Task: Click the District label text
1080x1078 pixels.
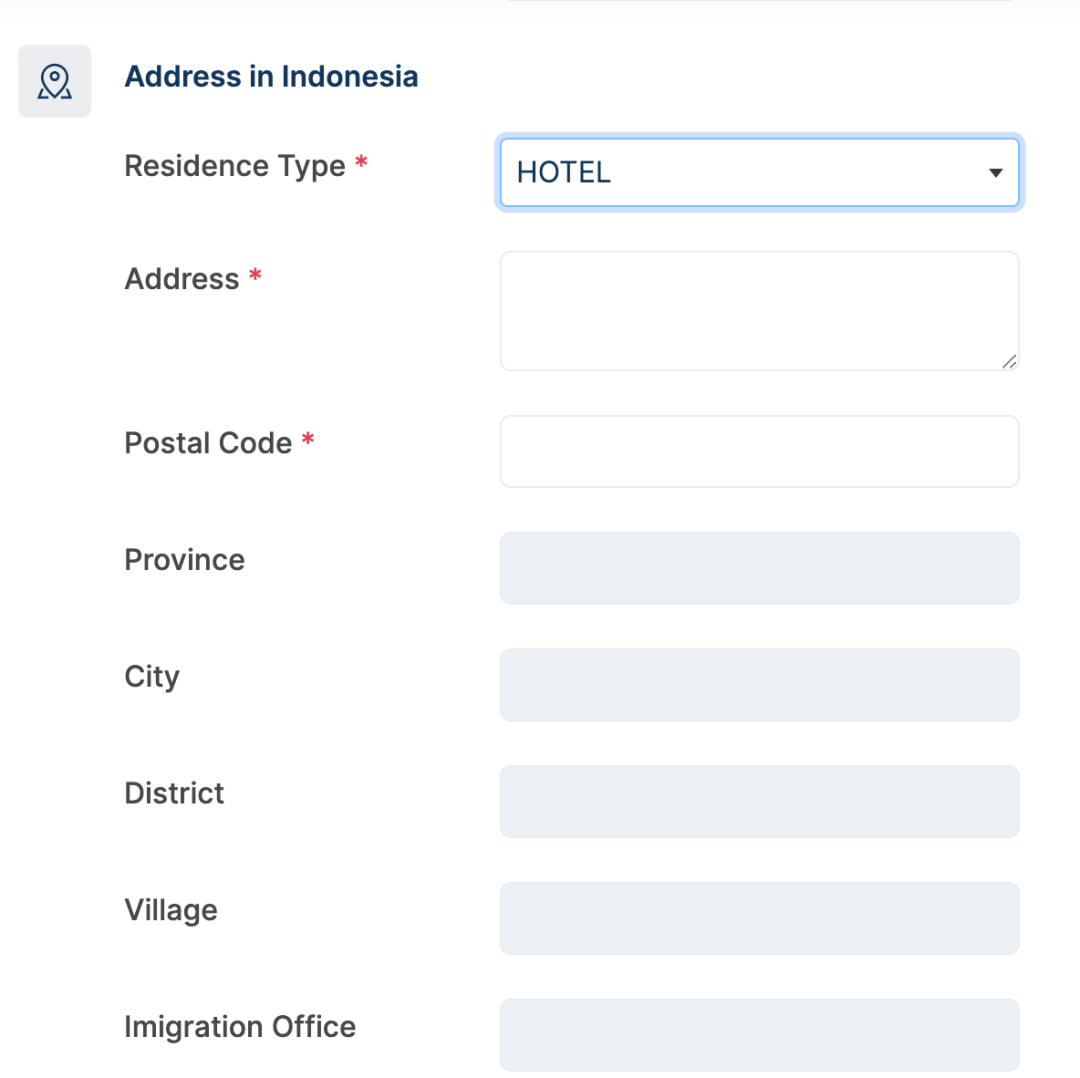Action: [x=174, y=794]
